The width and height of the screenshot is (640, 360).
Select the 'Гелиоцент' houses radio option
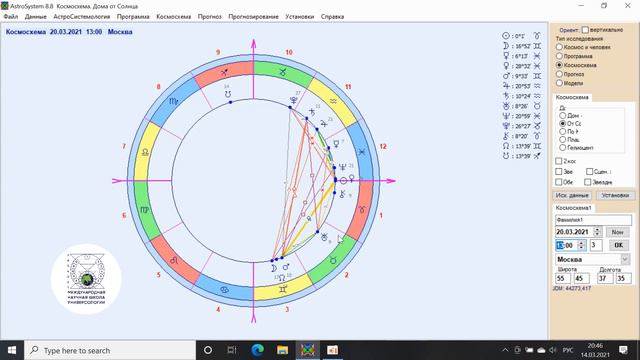click(562, 147)
